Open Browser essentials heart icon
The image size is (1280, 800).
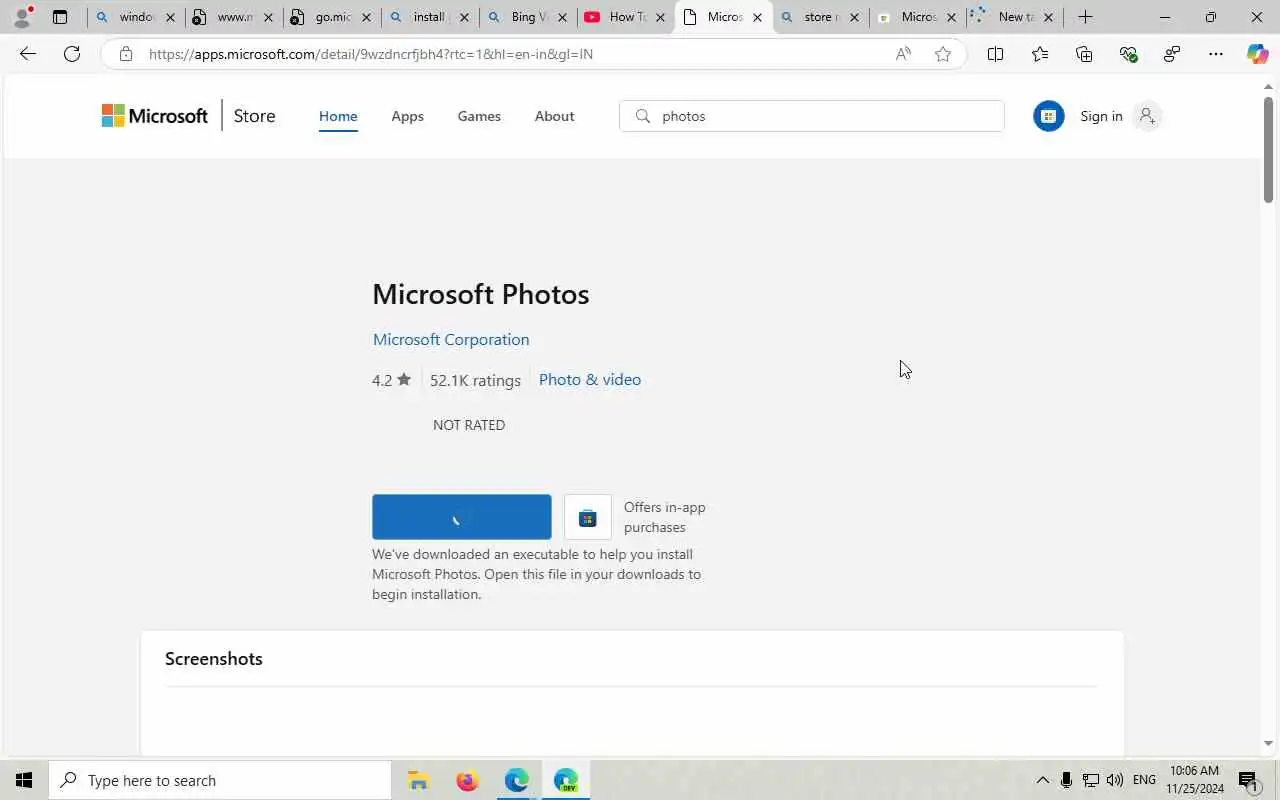click(1128, 54)
